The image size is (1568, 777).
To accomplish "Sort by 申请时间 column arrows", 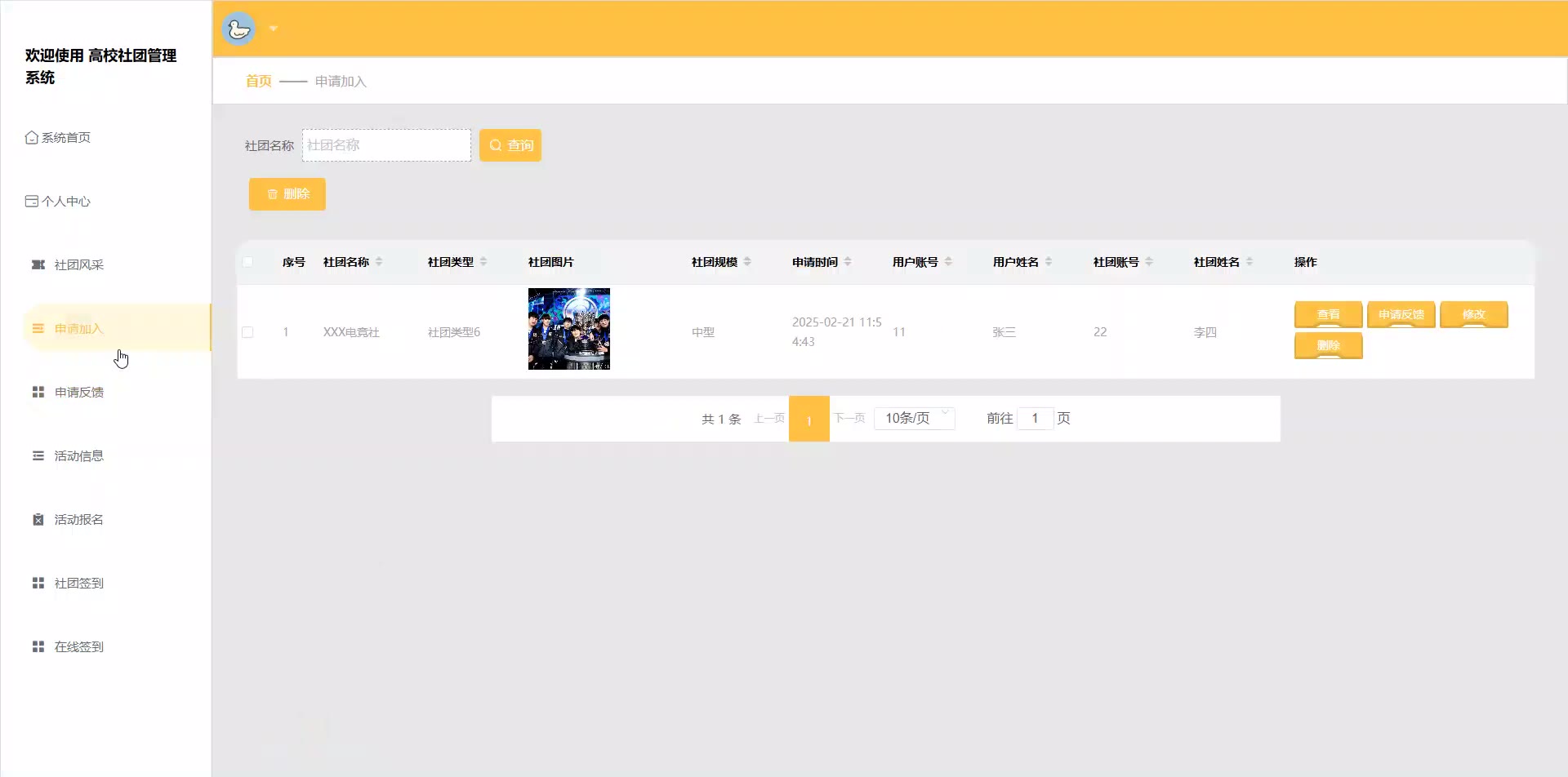I will point(848,262).
